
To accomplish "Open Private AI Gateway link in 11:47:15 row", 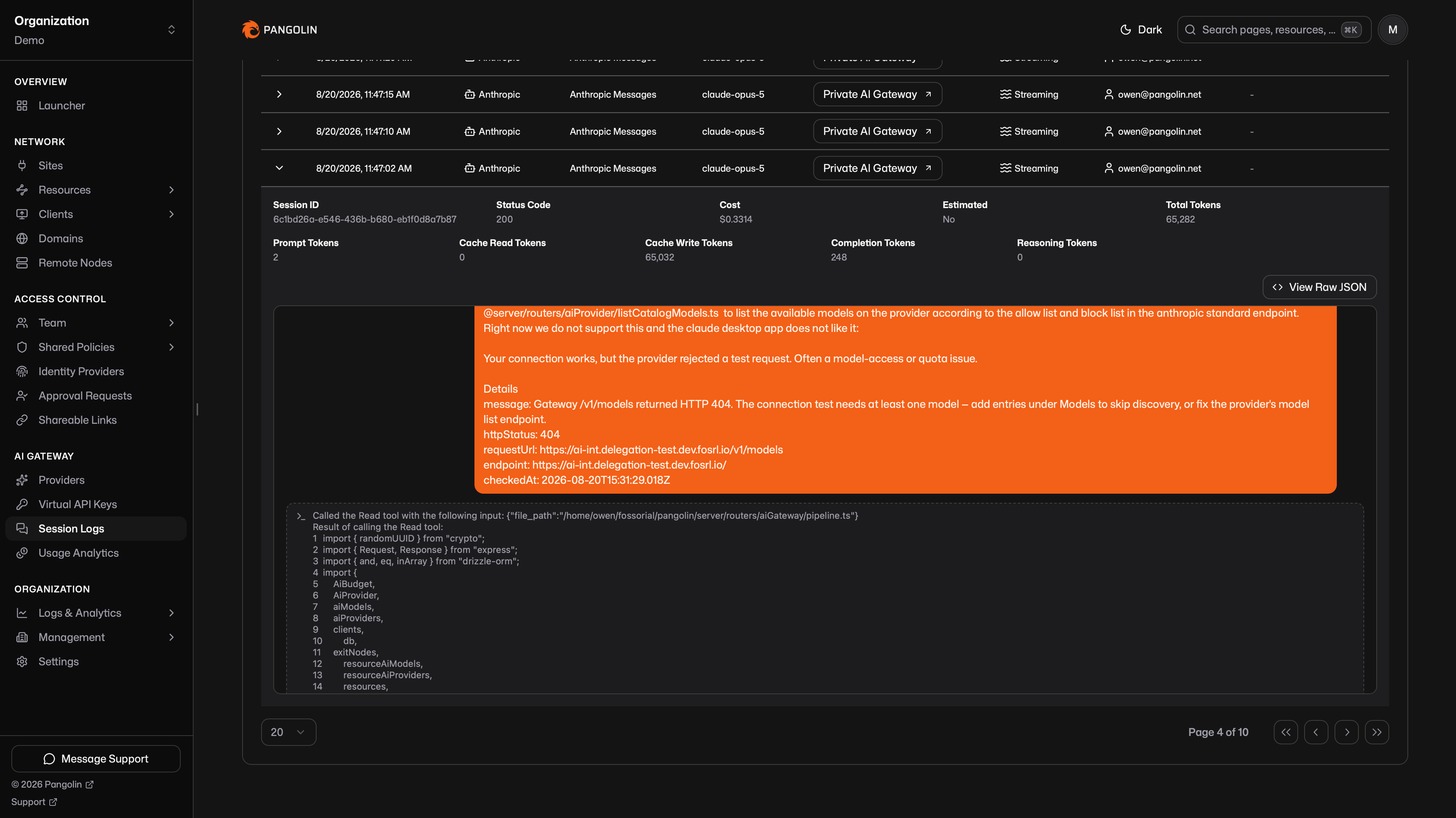I will tap(877, 95).
